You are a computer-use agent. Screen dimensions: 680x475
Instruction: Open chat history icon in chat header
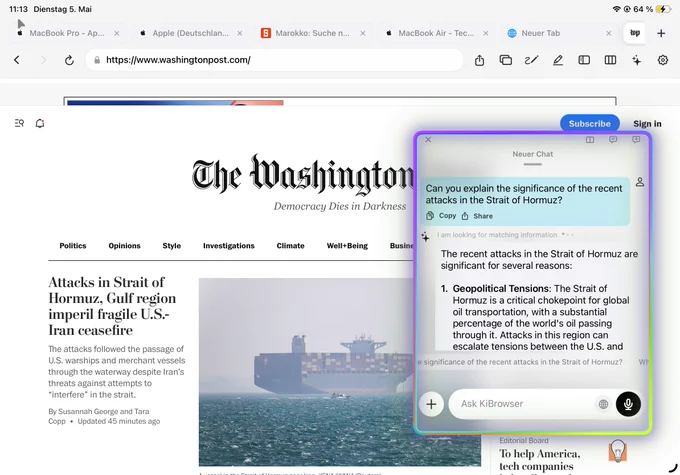(x=613, y=139)
